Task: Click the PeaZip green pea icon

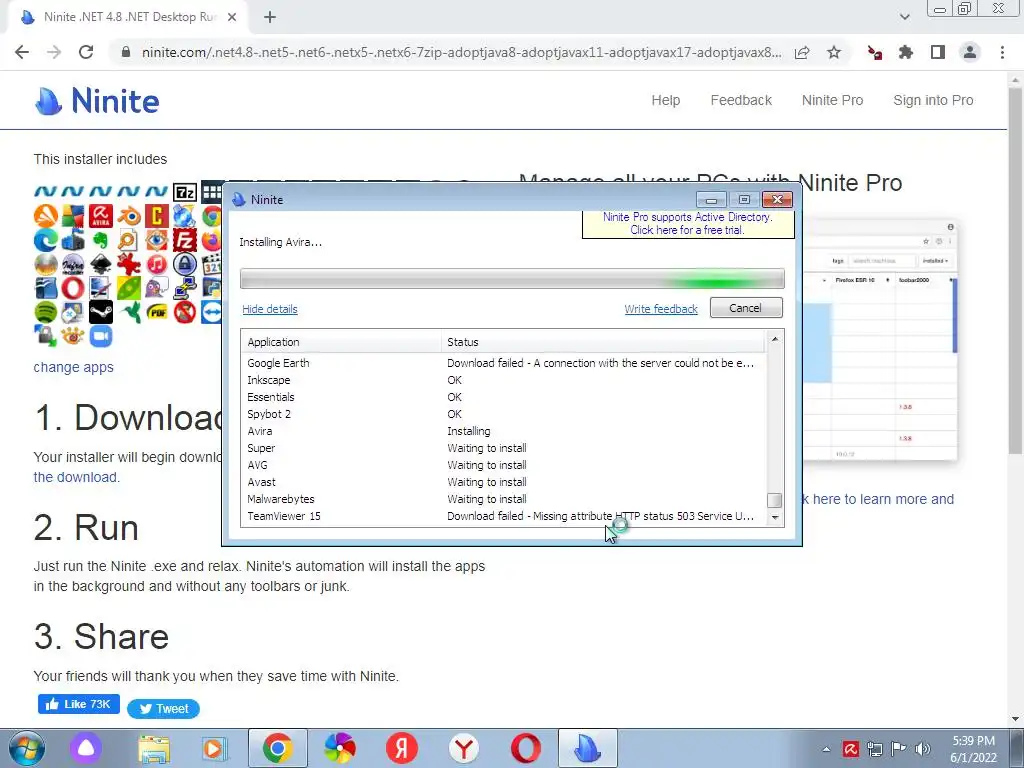Action: pos(129,288)
